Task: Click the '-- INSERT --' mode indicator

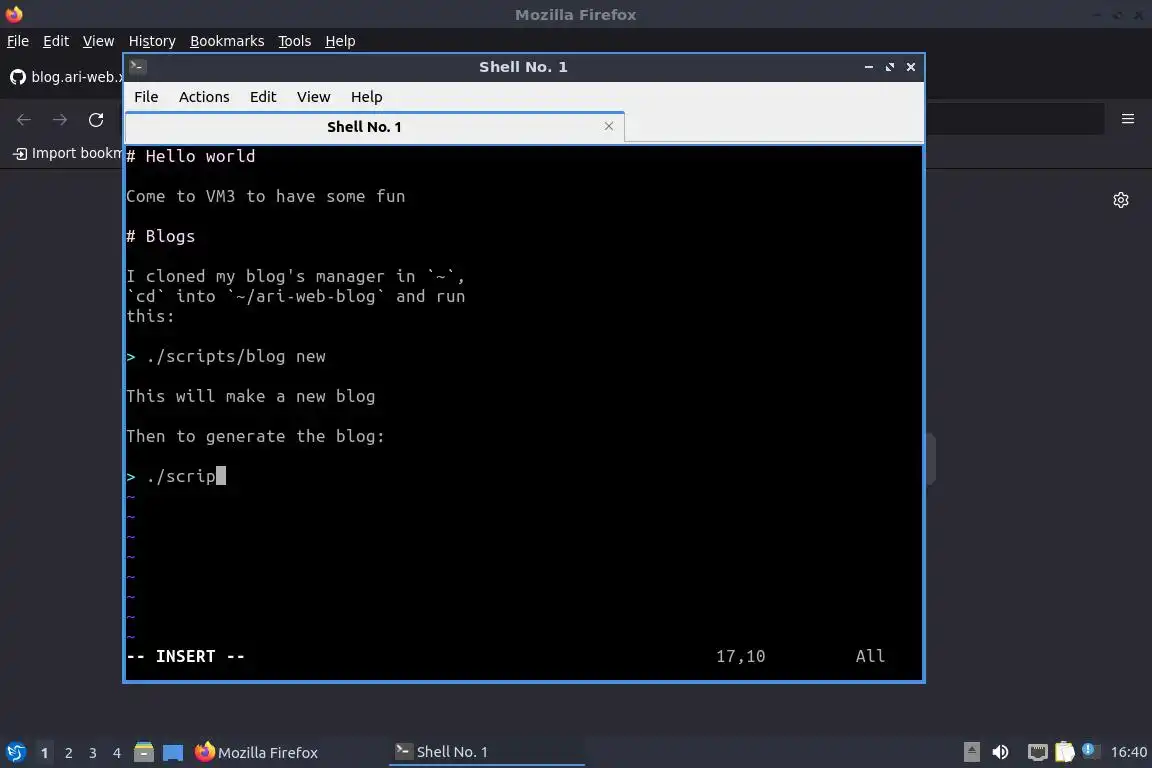Action: coord(186,656)
